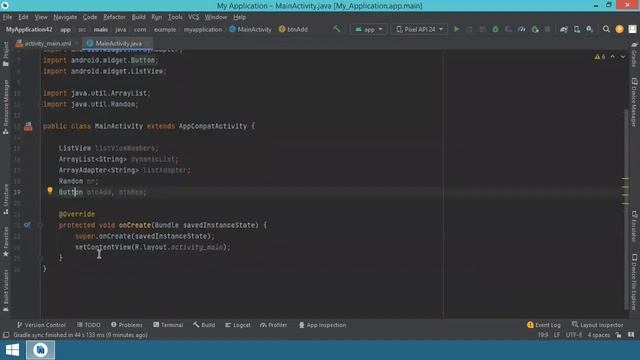Click the Apply Code Changes icon
This screenshot has width=640, height=360.
(x=482, y=29)
